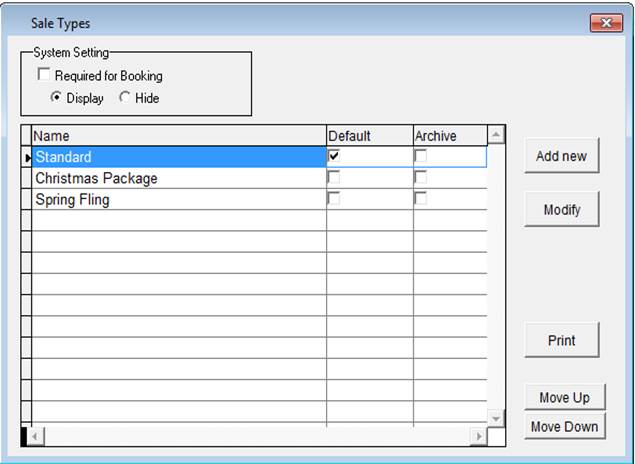Image resolution: width=635 pixels, height=464 pixels.
Task: Click vertical scrollbar up arrow
Action: coord(495,134)
